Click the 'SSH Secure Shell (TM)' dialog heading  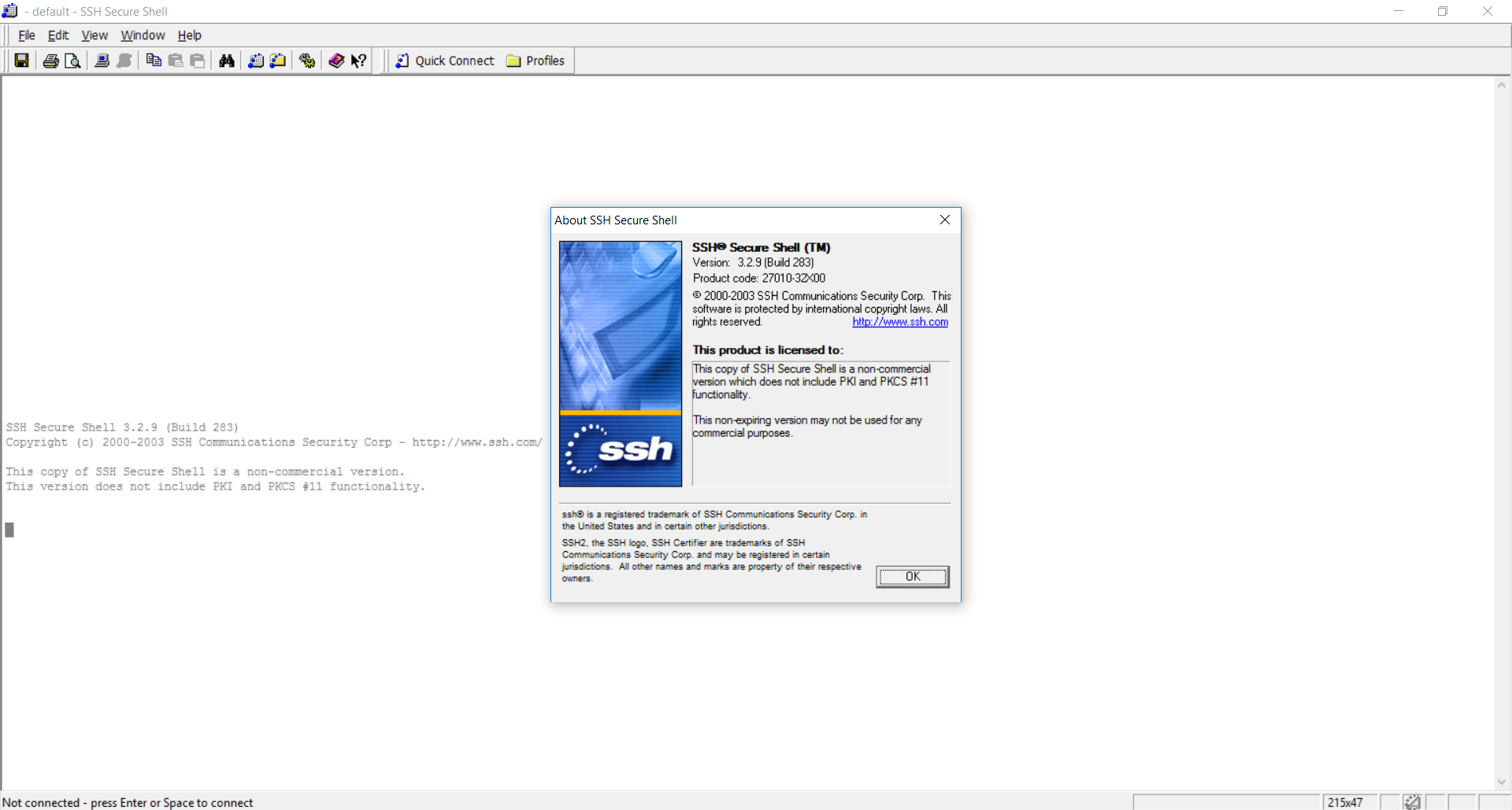762,247
